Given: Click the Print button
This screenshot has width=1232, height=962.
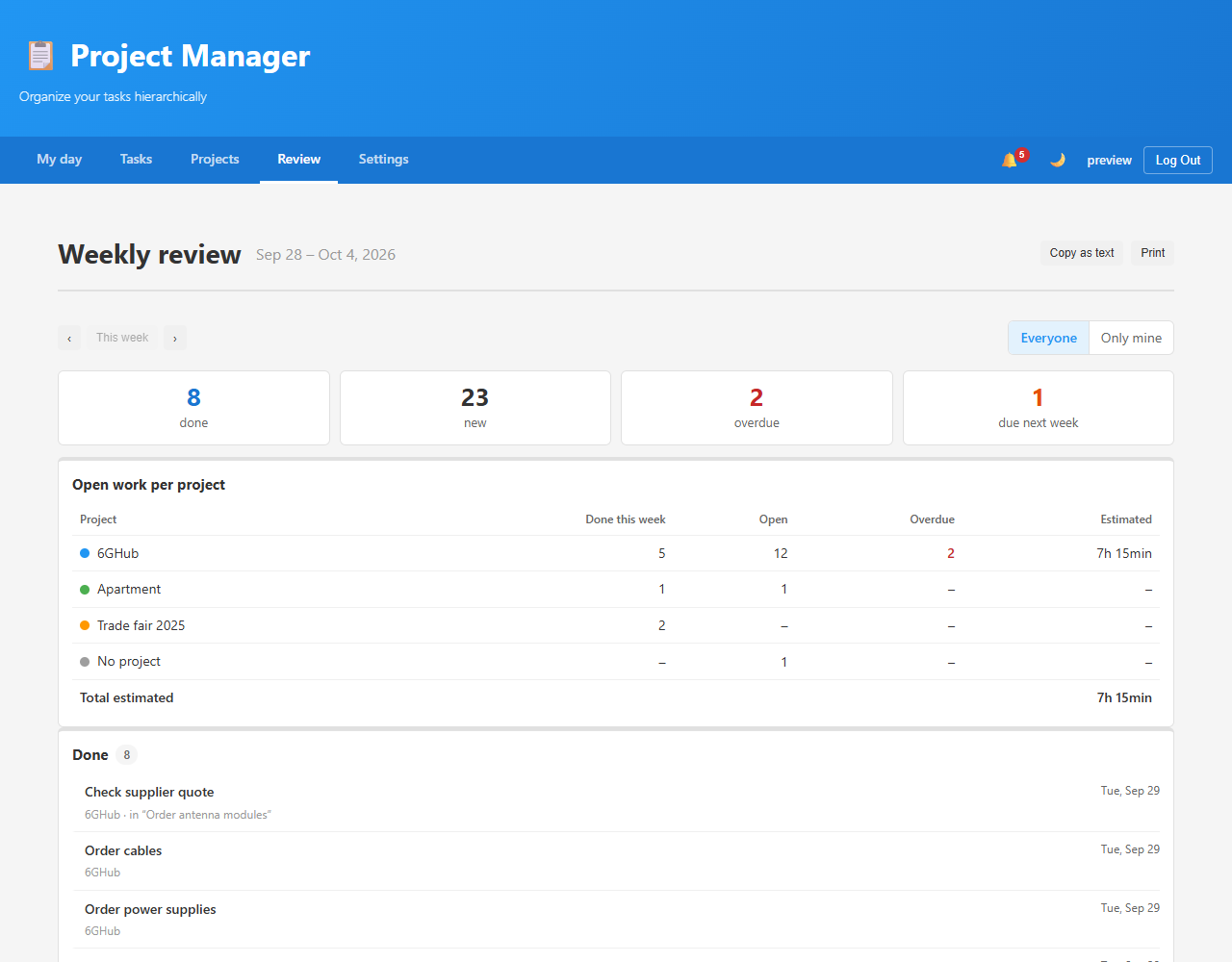Looking at the screenshot, I should (x=1152, y=253).
